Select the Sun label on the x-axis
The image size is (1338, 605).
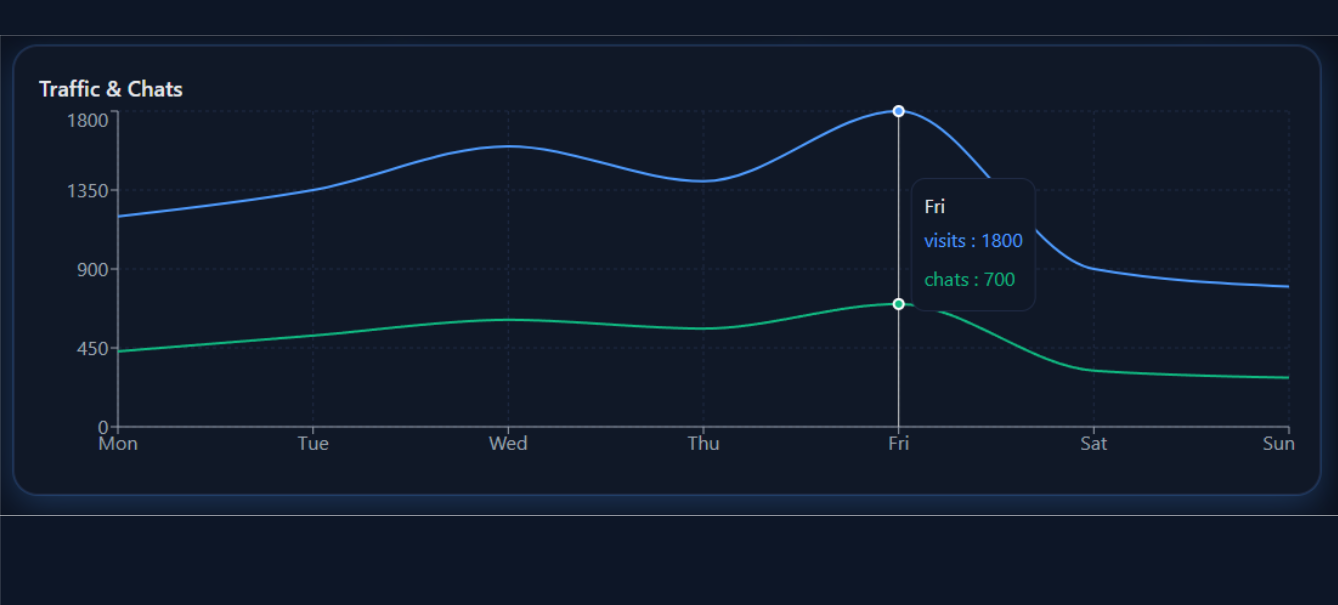1278,444
